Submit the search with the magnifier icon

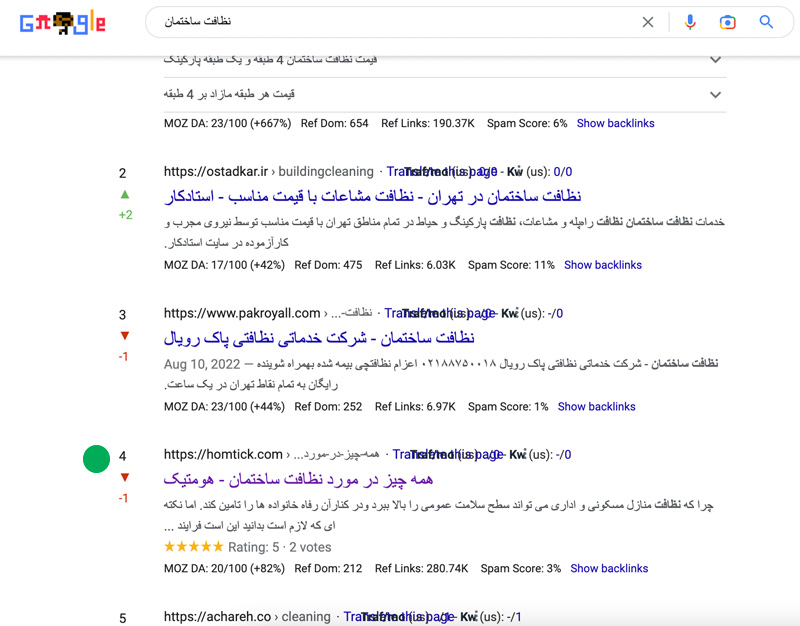click(766, 21)
